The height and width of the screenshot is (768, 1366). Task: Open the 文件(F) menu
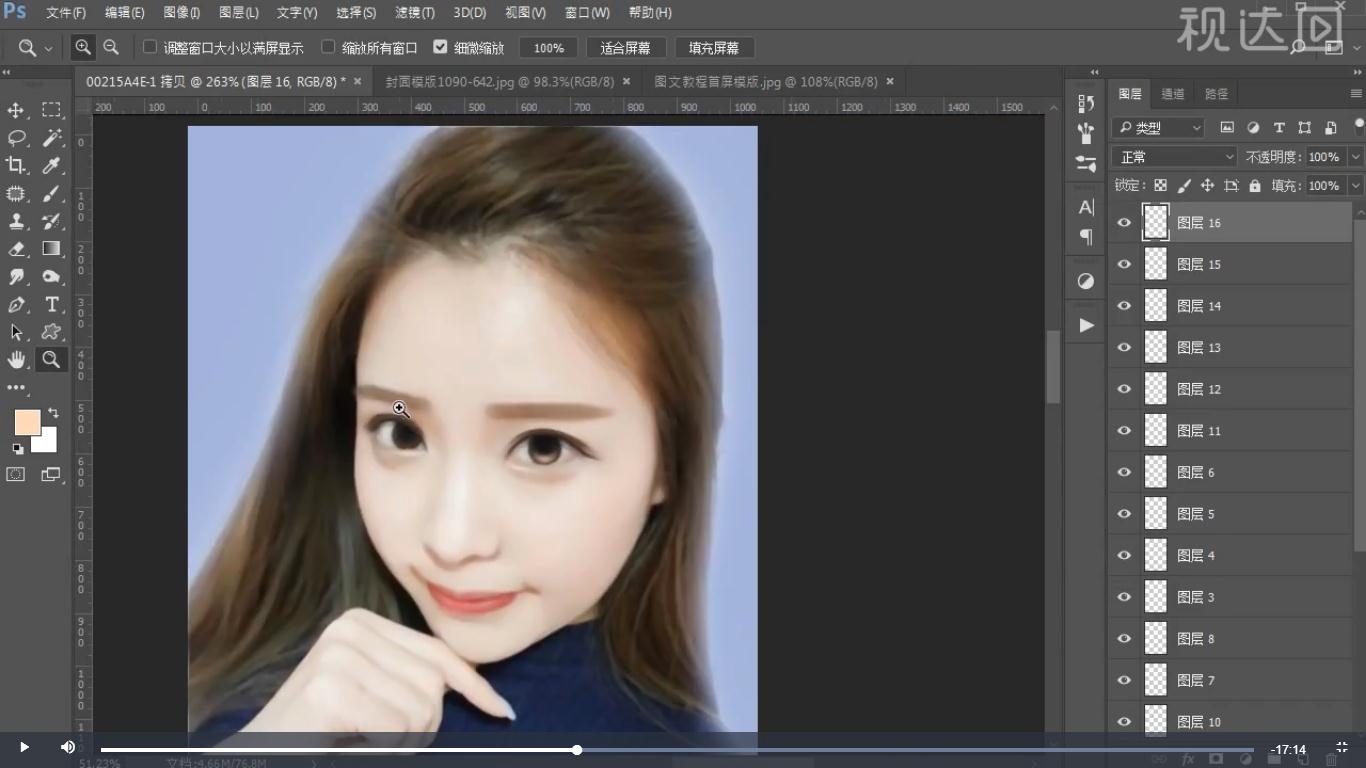tap(66, 13)
